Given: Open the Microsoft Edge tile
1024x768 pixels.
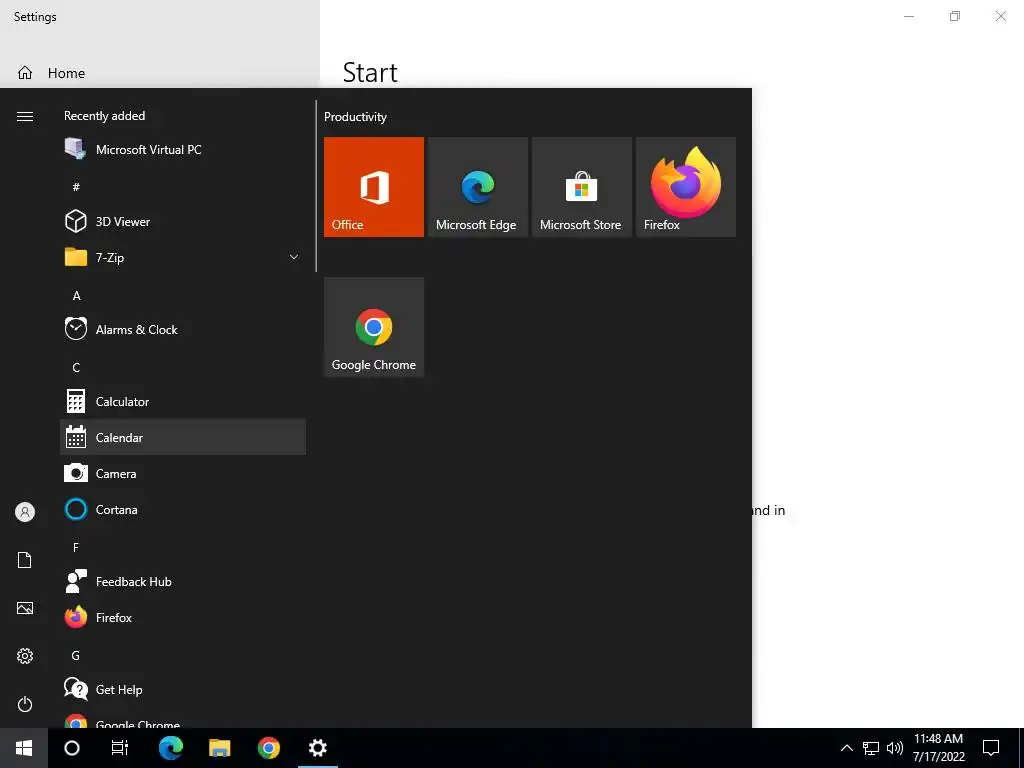Looking at the screenshot, I should pyautogui.click(x=478, y=187).
